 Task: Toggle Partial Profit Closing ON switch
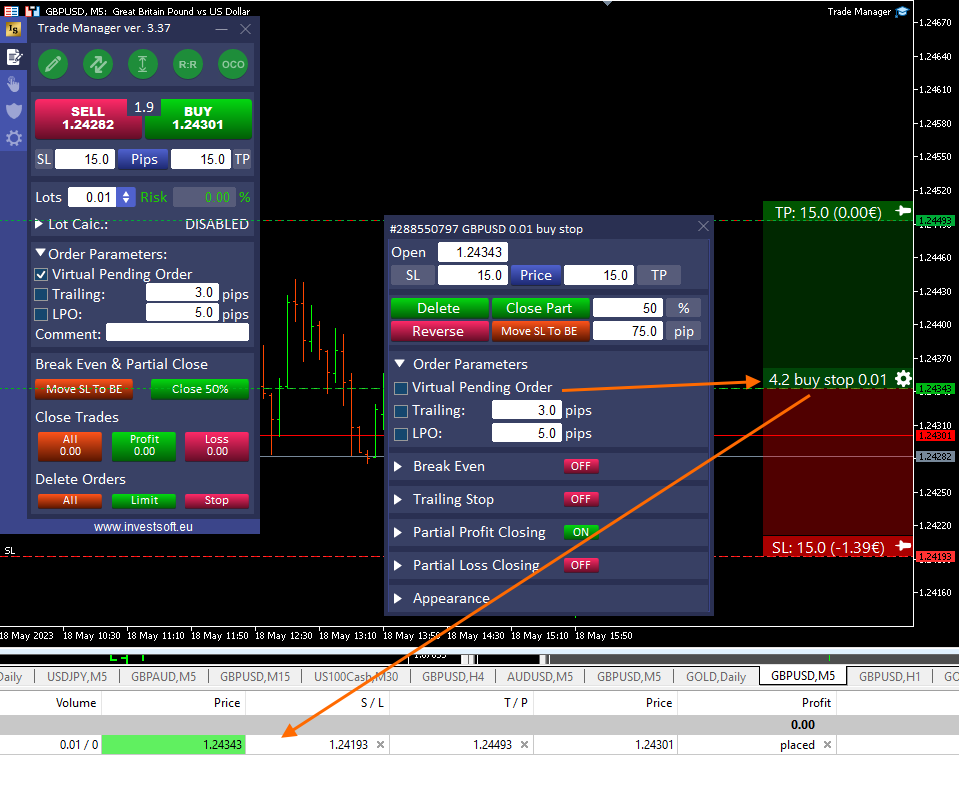coord(580,532)
